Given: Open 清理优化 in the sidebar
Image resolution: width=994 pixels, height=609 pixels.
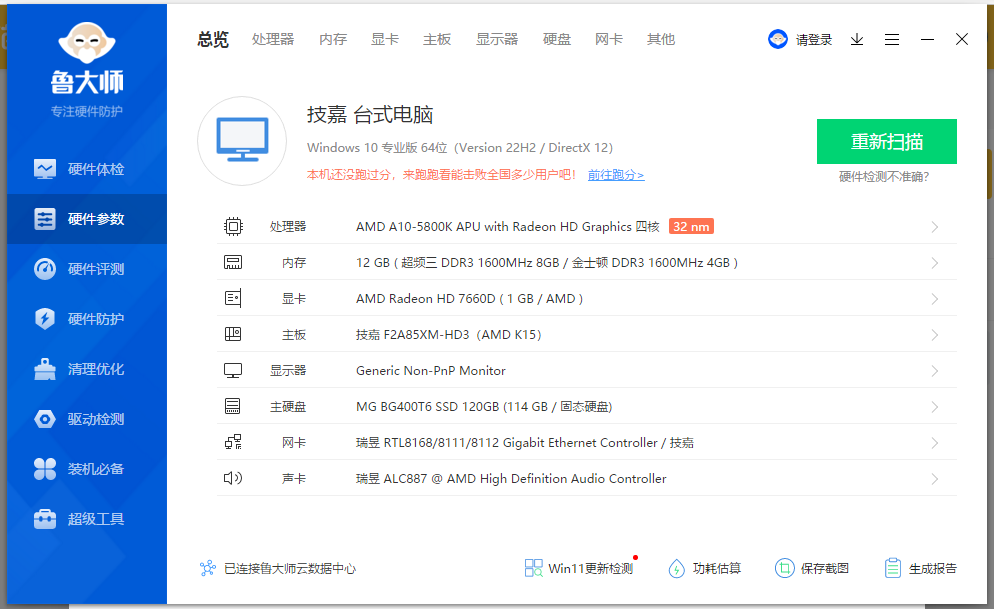Looking at the screenshot, I should pyautogui.click(x=87, y=369).
